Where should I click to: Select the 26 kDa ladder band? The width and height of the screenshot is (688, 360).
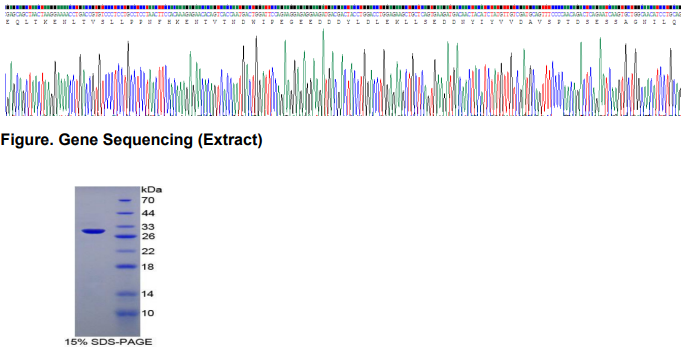tap(126, 237)
